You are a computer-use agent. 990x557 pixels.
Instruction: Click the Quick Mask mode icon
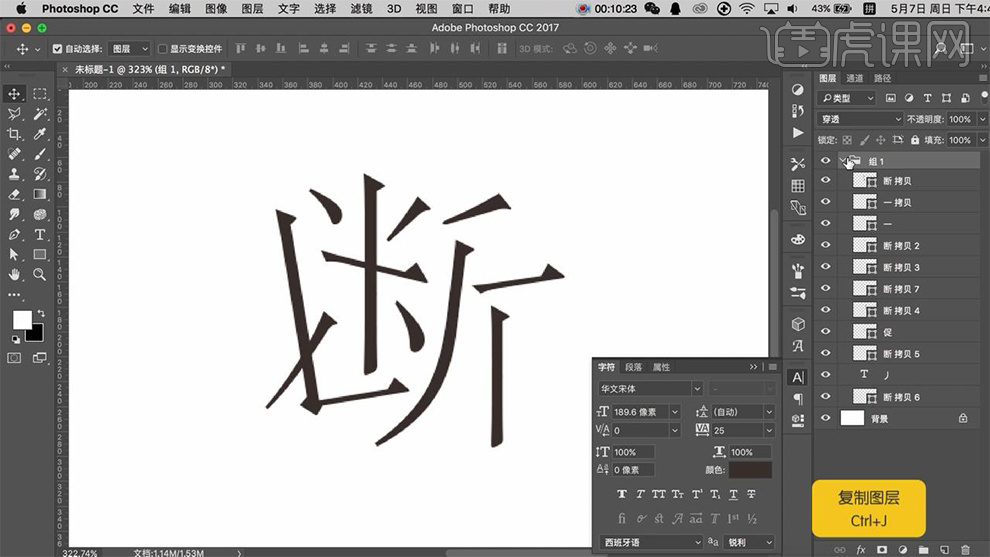pyautogui.click(x=14, y=358)
